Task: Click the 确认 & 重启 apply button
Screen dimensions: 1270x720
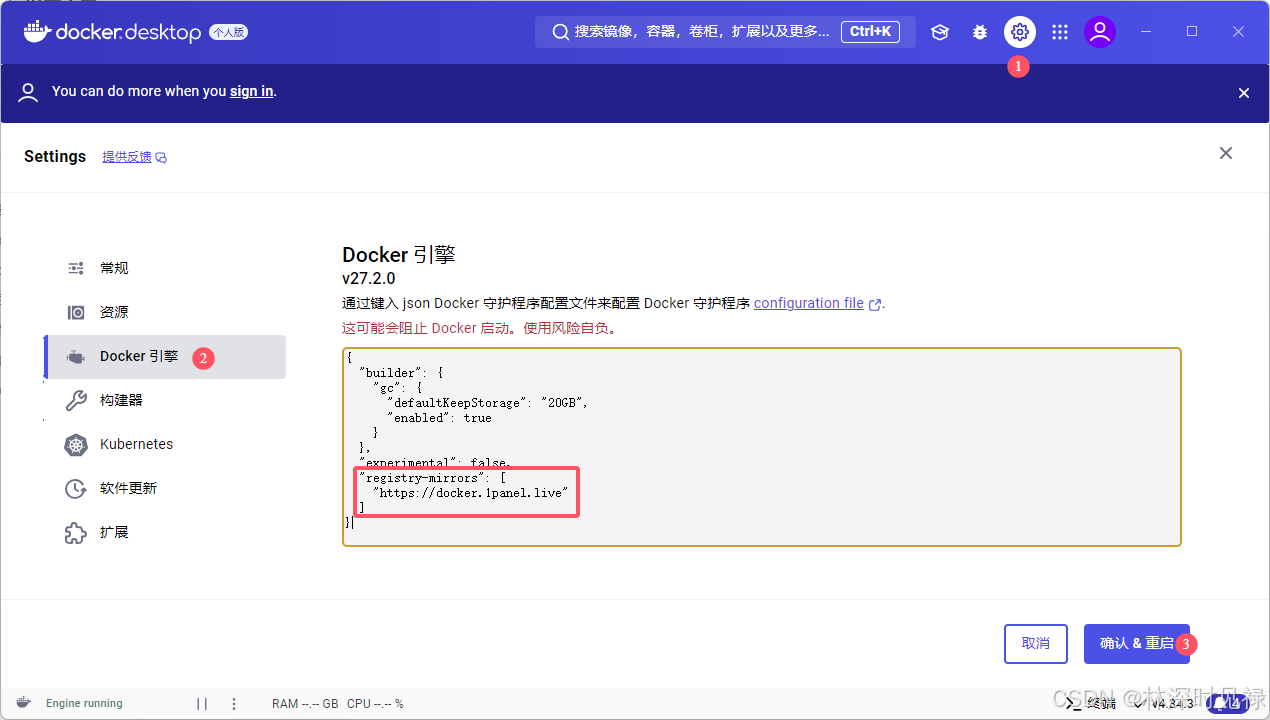Action: click(1137, 644)
